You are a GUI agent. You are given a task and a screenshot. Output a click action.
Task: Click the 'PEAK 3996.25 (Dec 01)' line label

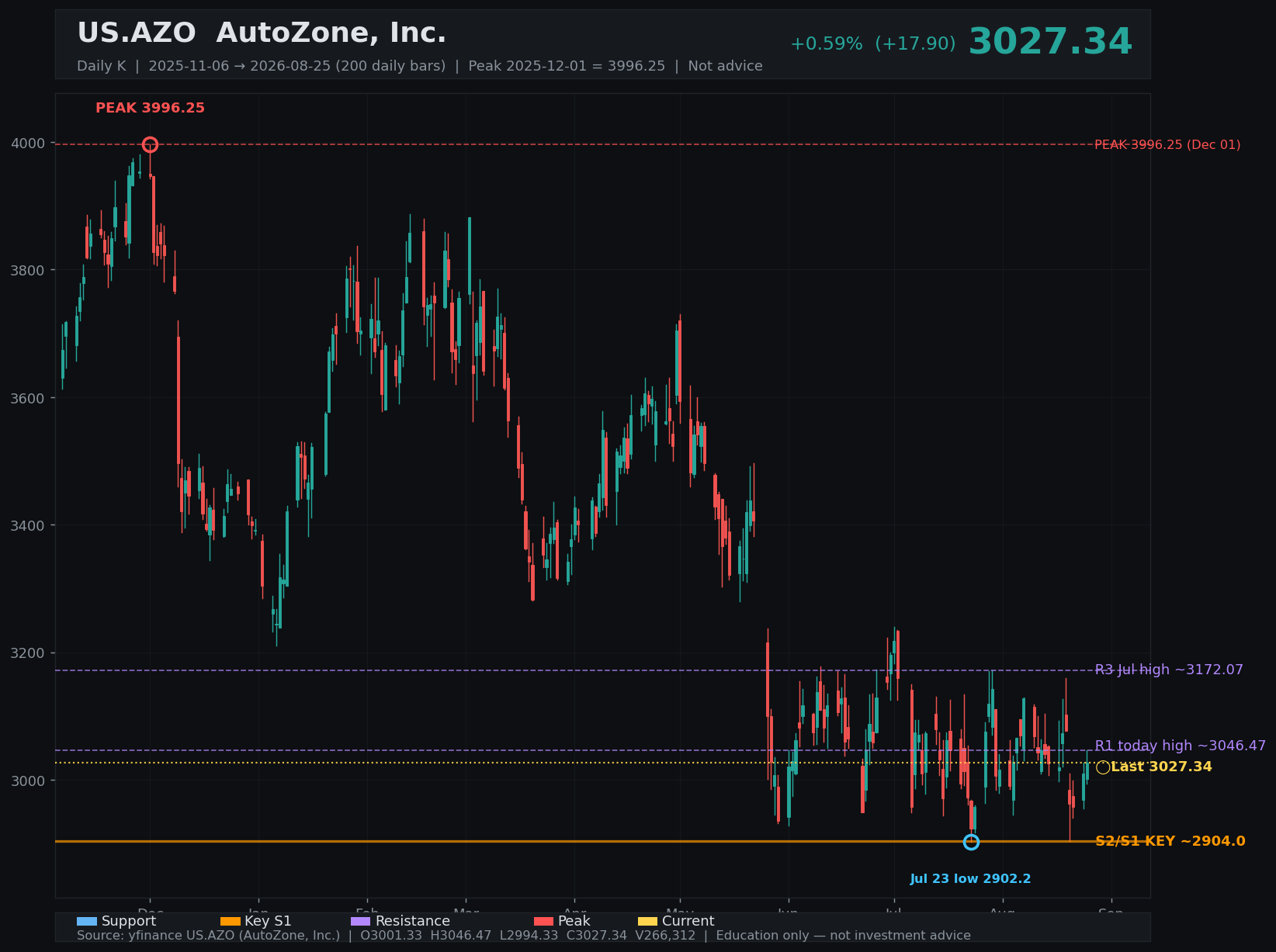coord(1167,144)
